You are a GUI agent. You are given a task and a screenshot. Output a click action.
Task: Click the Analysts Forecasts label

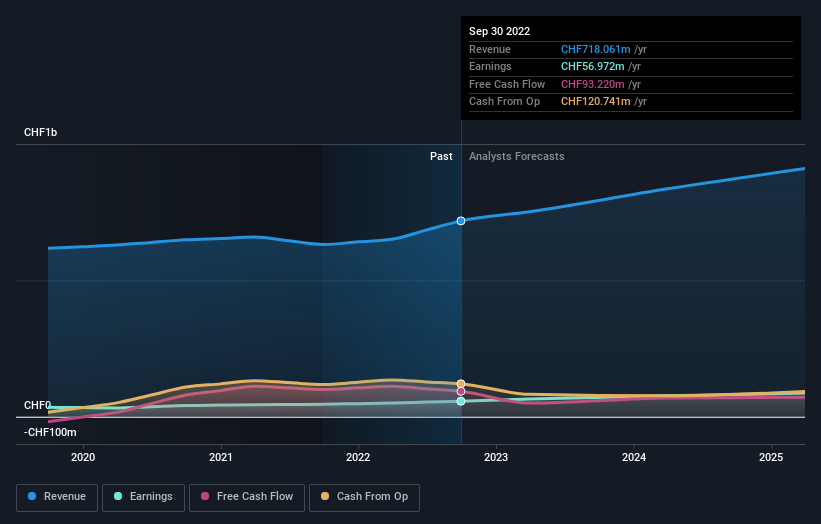(x=517, y=156)
